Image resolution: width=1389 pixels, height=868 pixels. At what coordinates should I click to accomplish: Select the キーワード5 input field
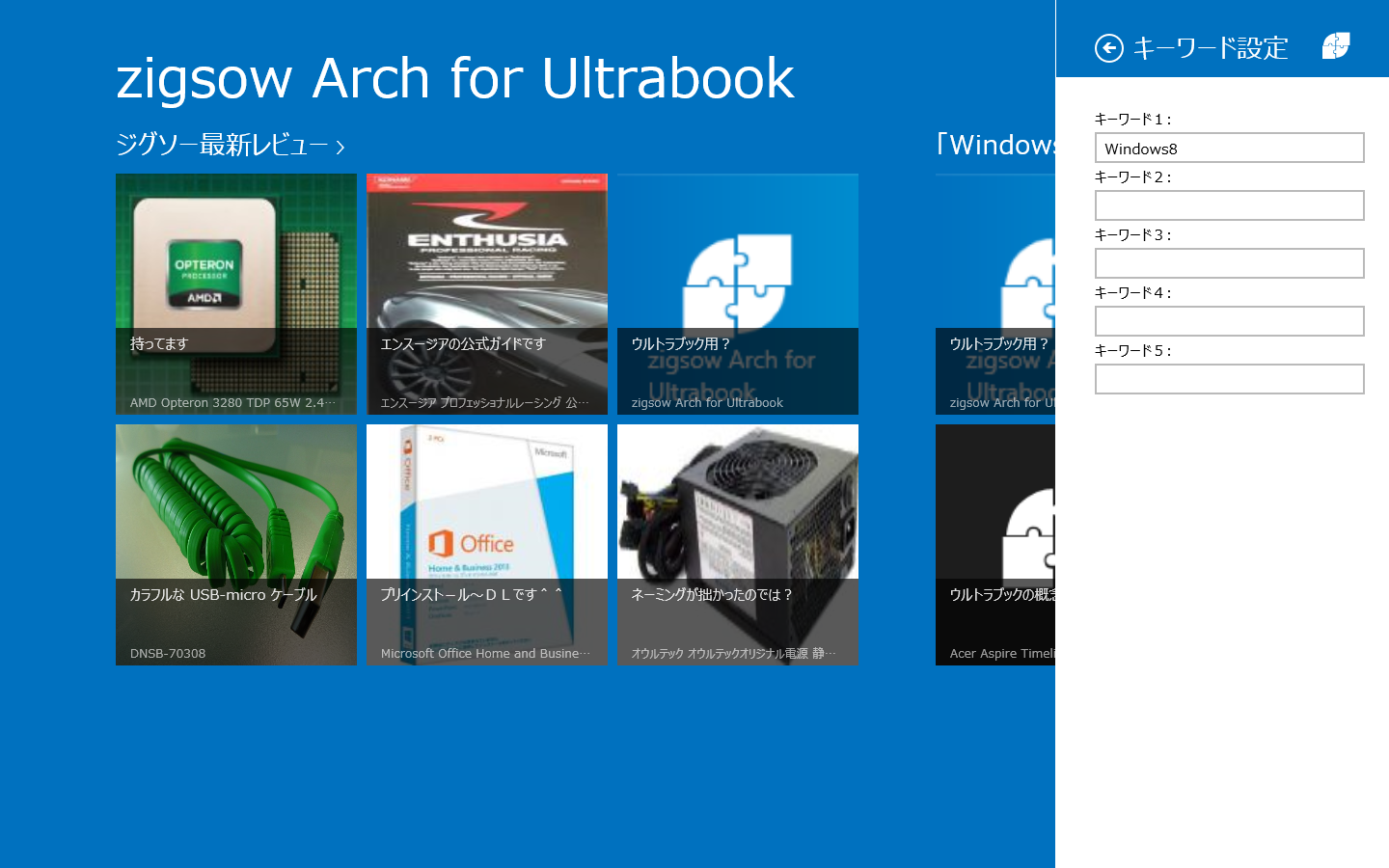(x=1229, y=379)
